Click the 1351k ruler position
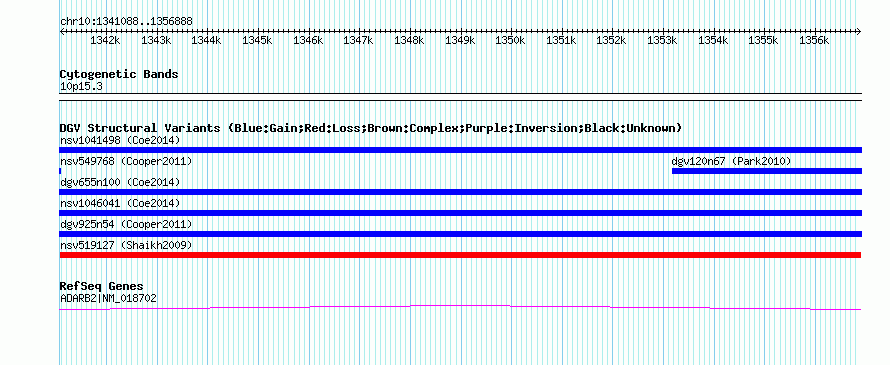Viewport: 890px width, 365px height. coord(561,41)
